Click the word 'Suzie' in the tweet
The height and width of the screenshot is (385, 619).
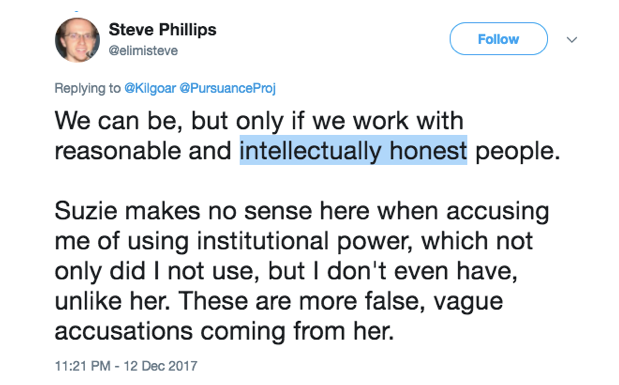tap(86, 211)
